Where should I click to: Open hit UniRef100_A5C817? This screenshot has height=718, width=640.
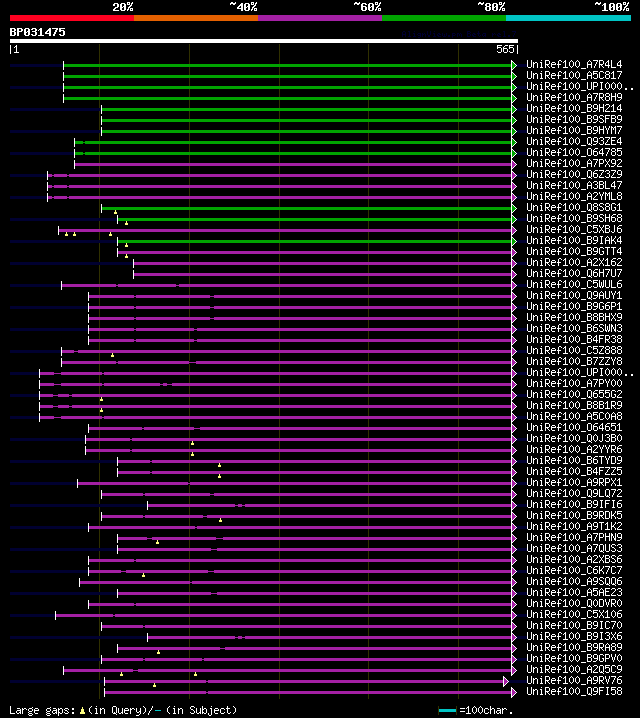pyautogui.click(x=574, y=76)
